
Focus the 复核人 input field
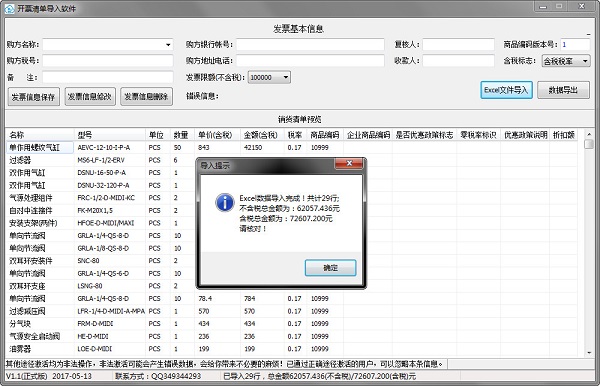coord(458,44)
